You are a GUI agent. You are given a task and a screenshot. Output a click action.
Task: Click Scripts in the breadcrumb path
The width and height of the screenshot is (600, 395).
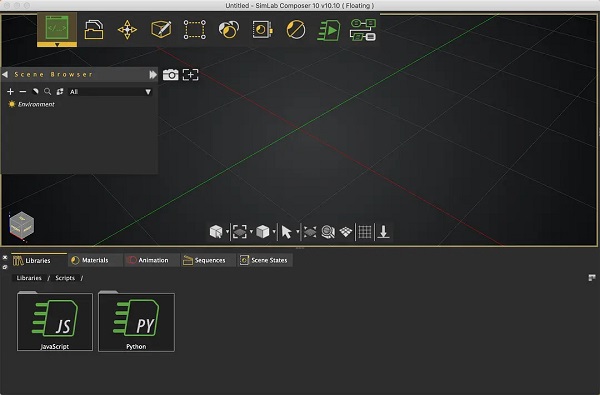coord(65,278)
